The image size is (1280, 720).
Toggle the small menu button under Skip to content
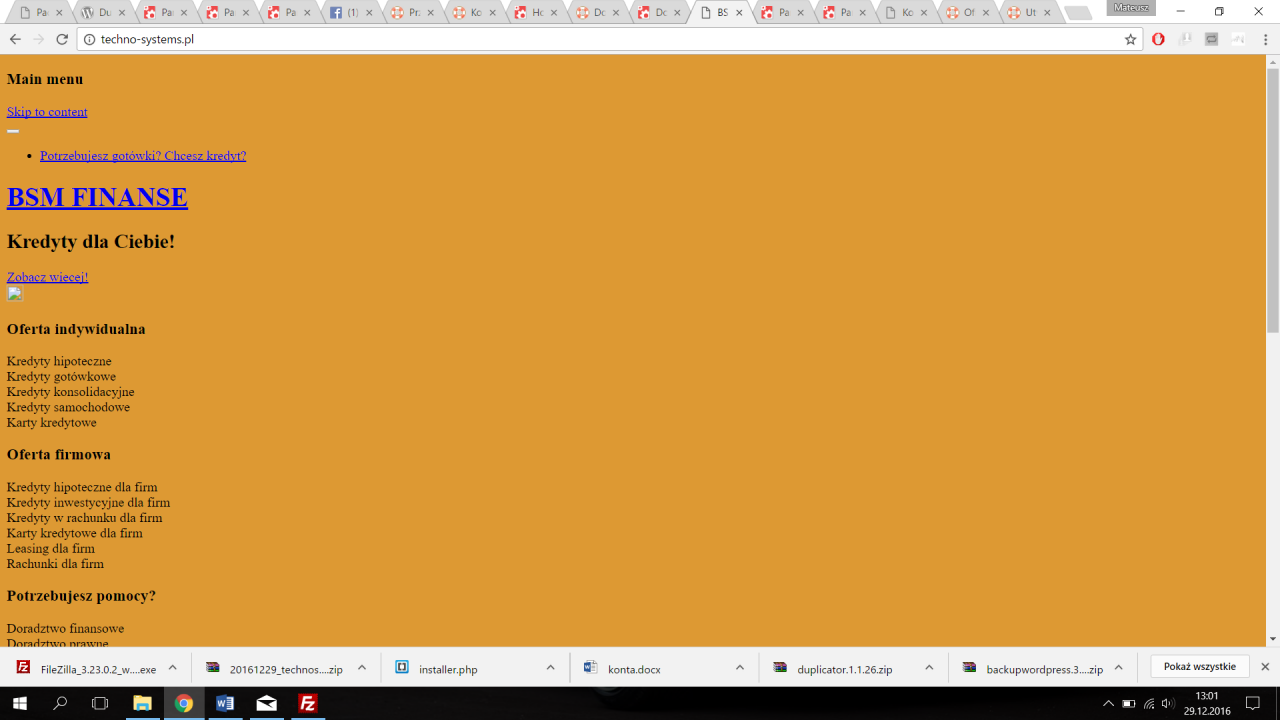pos(13,130)
